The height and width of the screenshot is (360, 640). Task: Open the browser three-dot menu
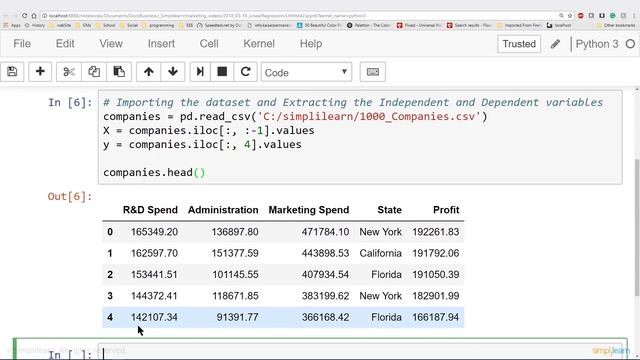(x=635, y=16)
